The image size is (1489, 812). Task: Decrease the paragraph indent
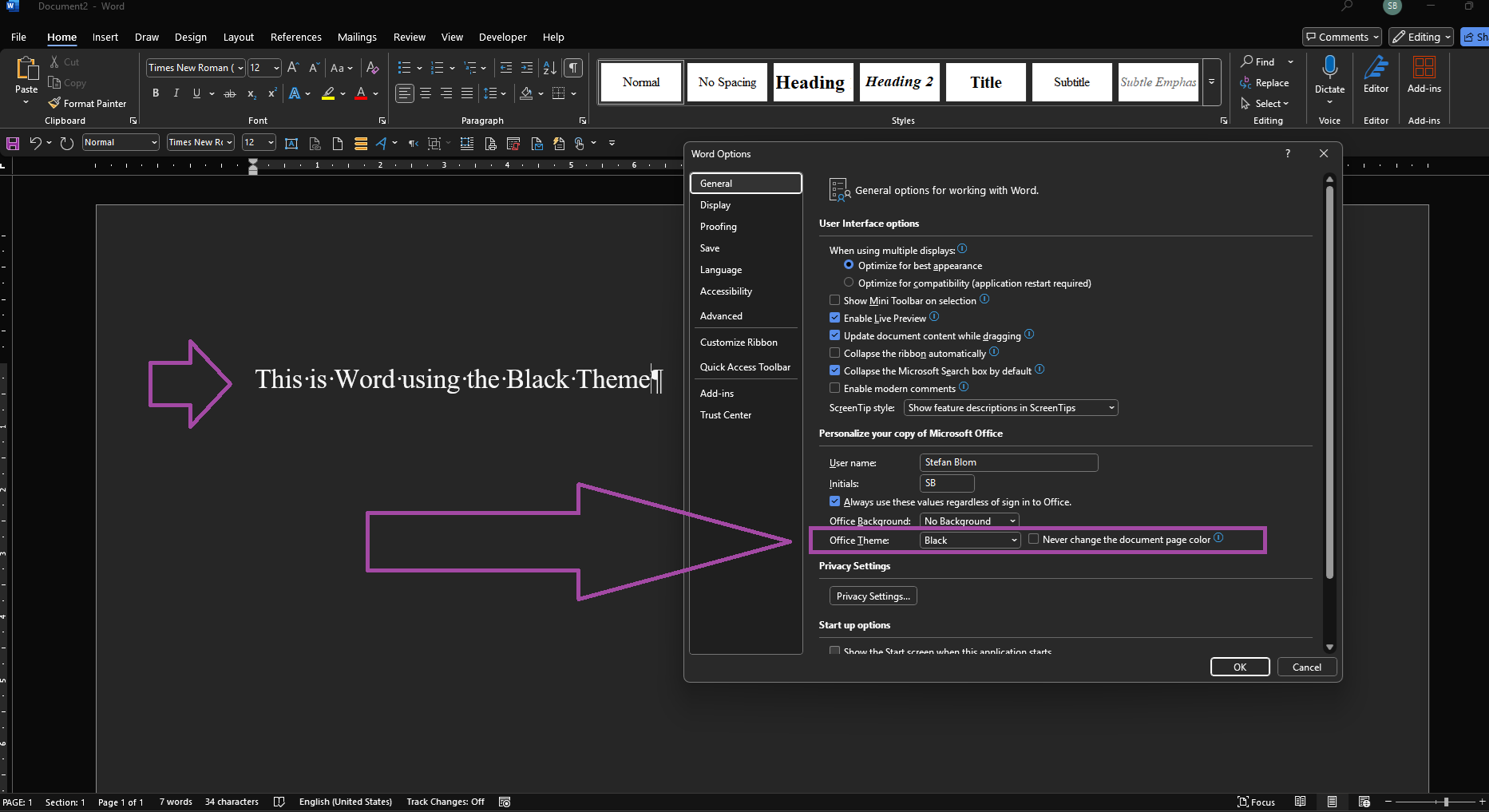coord(506,68)
